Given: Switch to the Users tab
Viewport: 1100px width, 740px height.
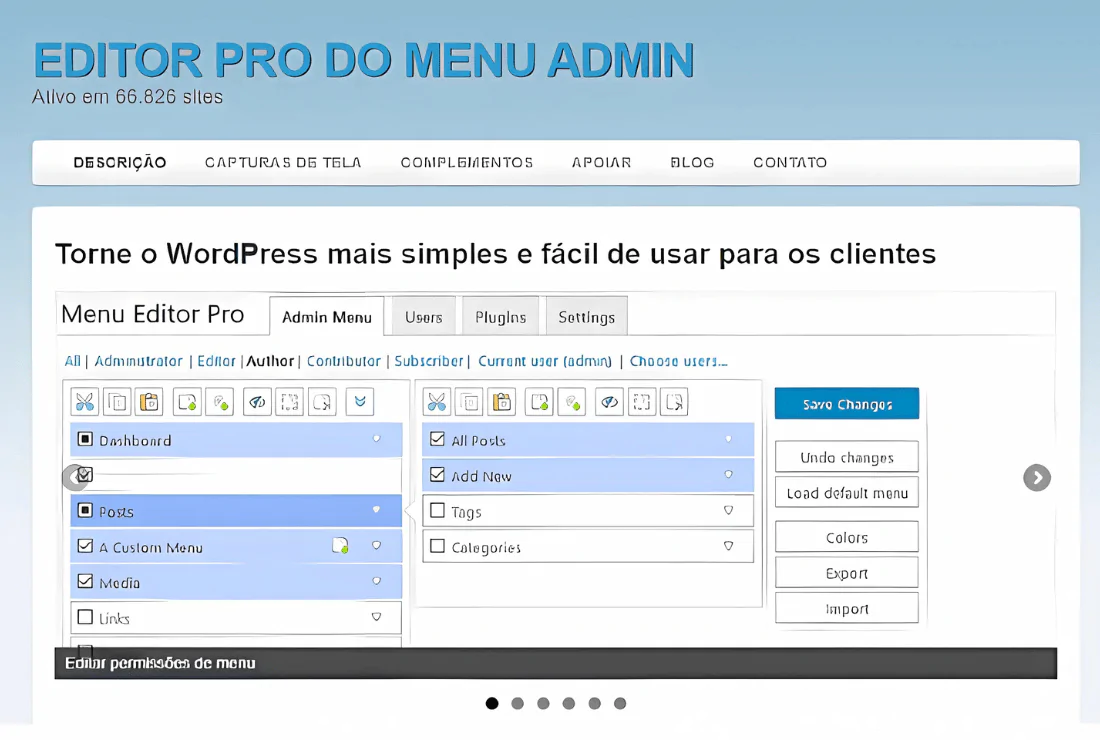Looking at the screenshot, I should click(x=424, y=317).
